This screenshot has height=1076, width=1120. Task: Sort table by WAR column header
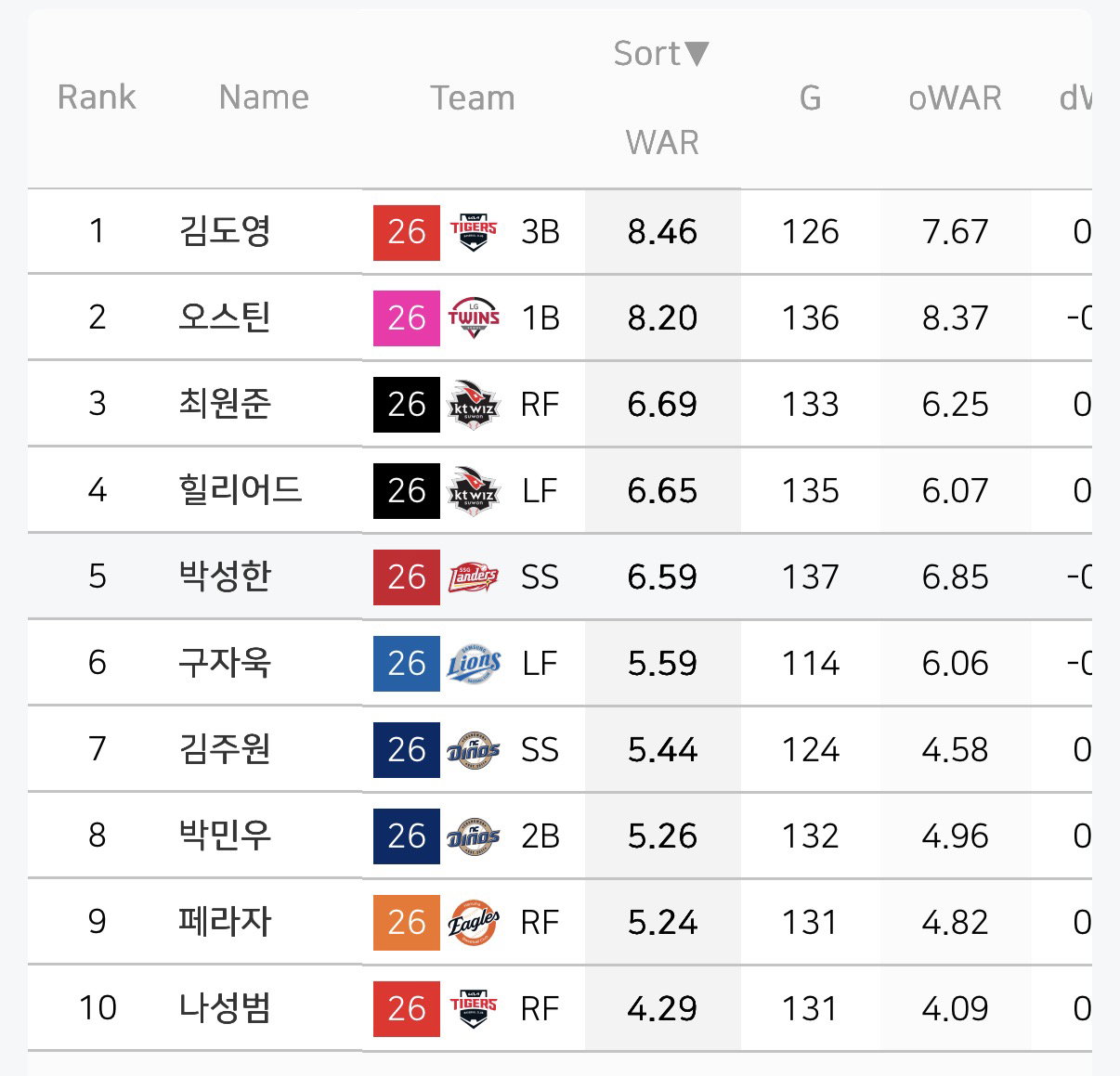tap(662, 142)
